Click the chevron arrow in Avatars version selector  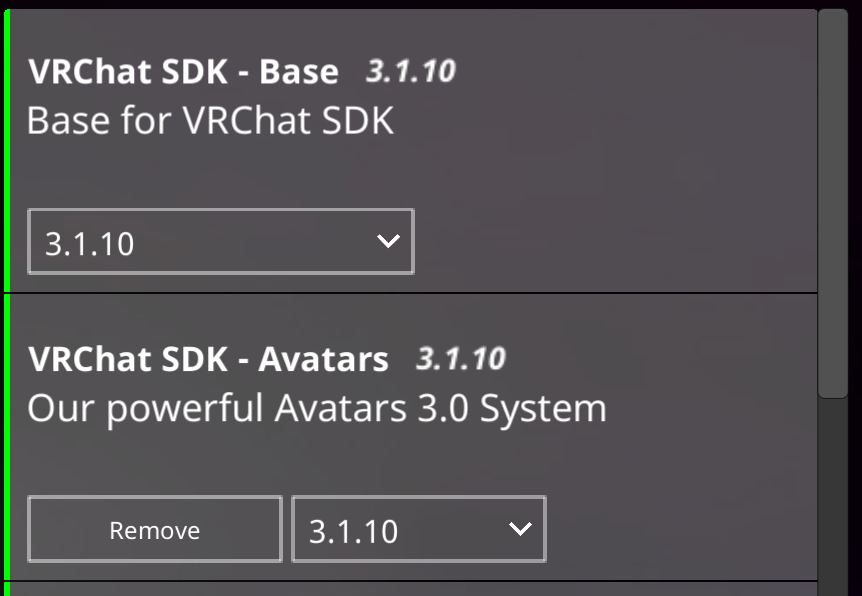[x=520, y=529]
